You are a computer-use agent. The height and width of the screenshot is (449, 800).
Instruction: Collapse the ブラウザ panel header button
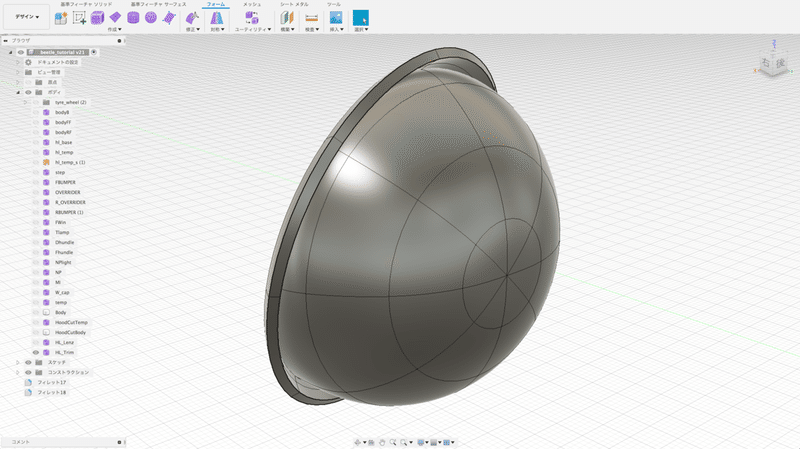coord(5,41)
